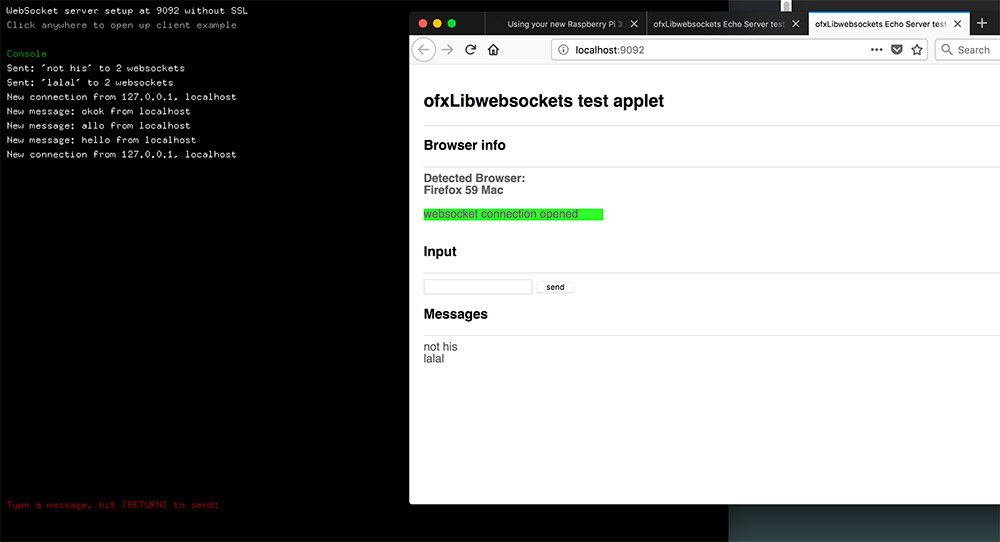Save the page to Pocket
Viewport: 1000px width, 542px height.
[897, 50]
